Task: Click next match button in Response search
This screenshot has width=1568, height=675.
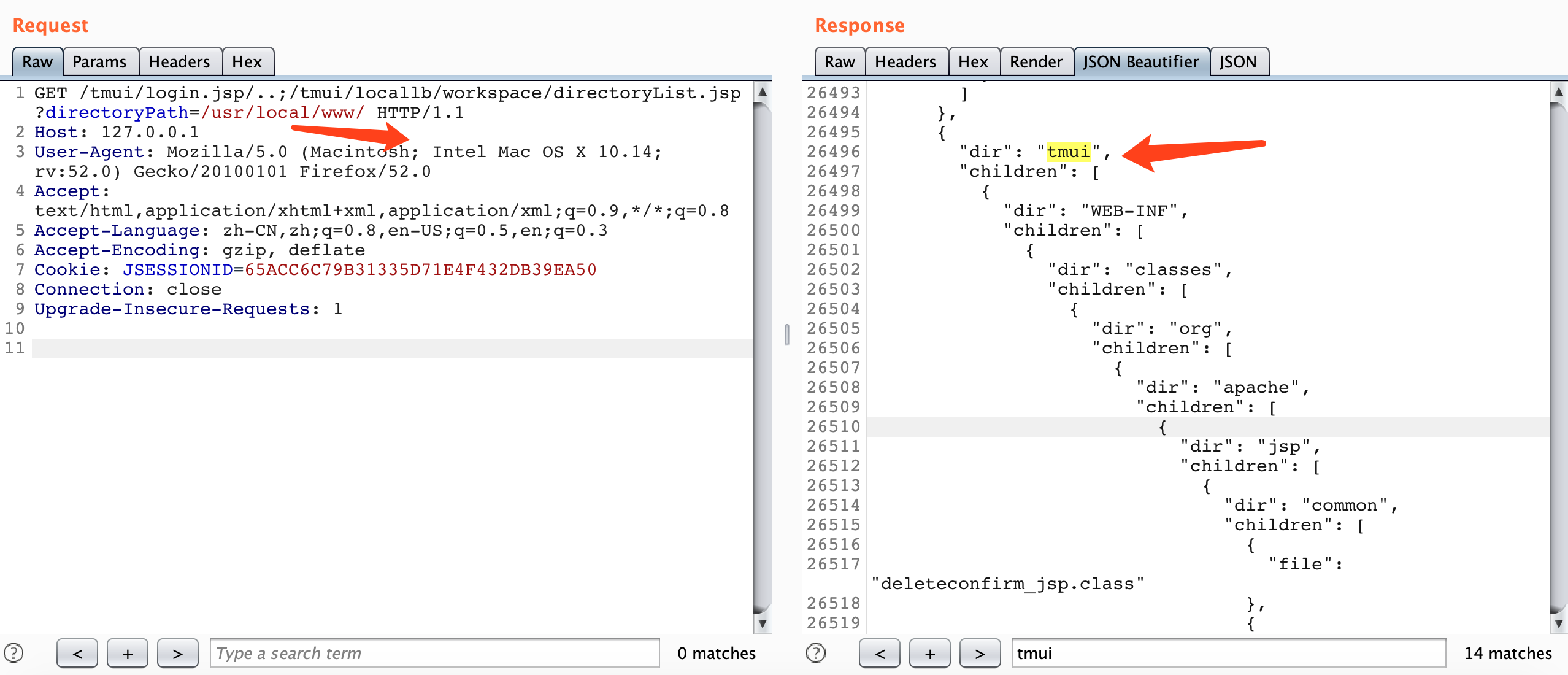Action: (x=980, y=653)
